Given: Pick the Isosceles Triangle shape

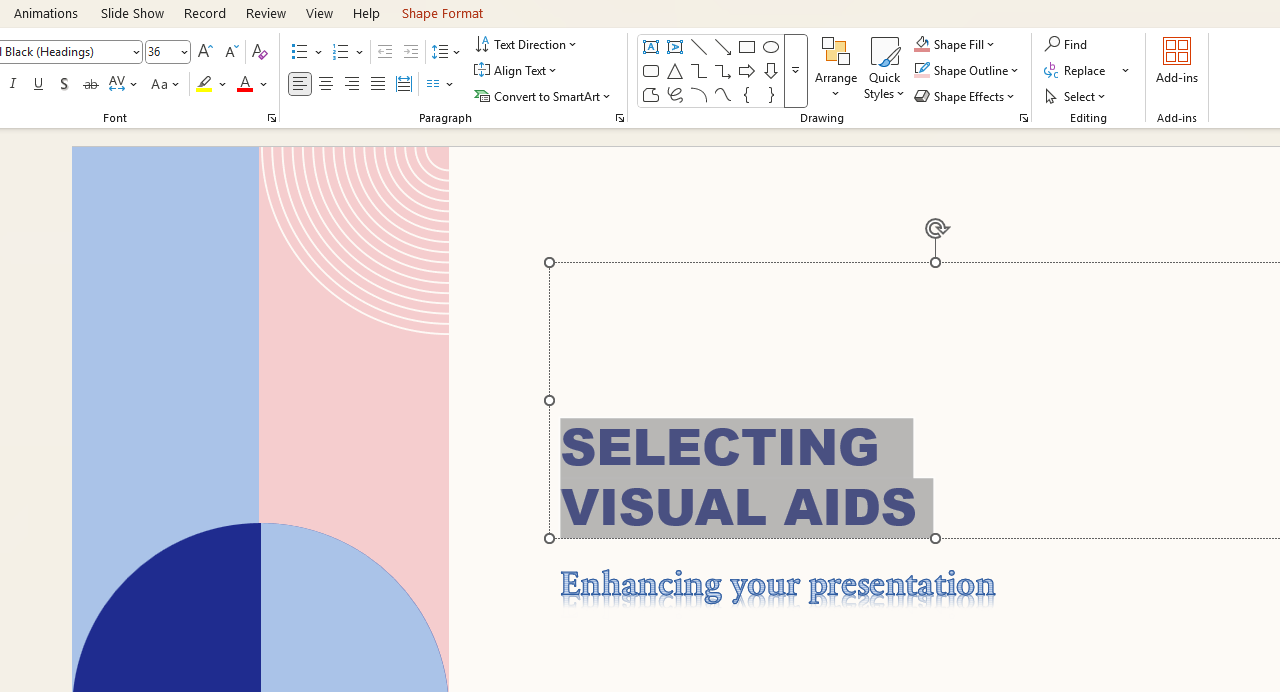Looking at the screenshot, I should tap(675, 71).
